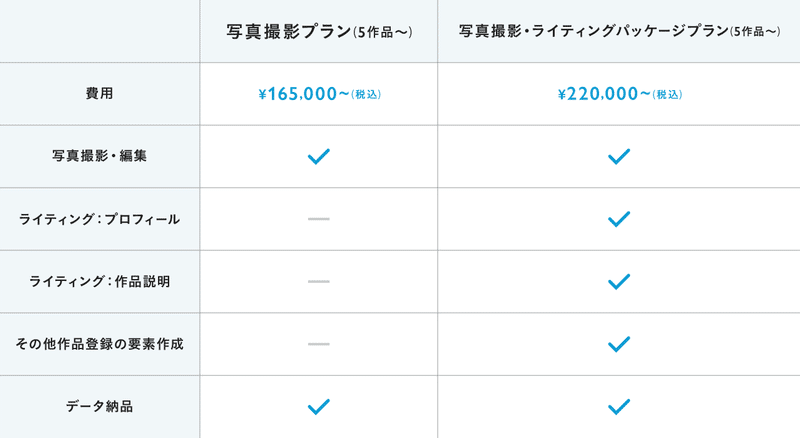
Task: Click the 写真撮影・編集 row label
Action: click(99, 156)
